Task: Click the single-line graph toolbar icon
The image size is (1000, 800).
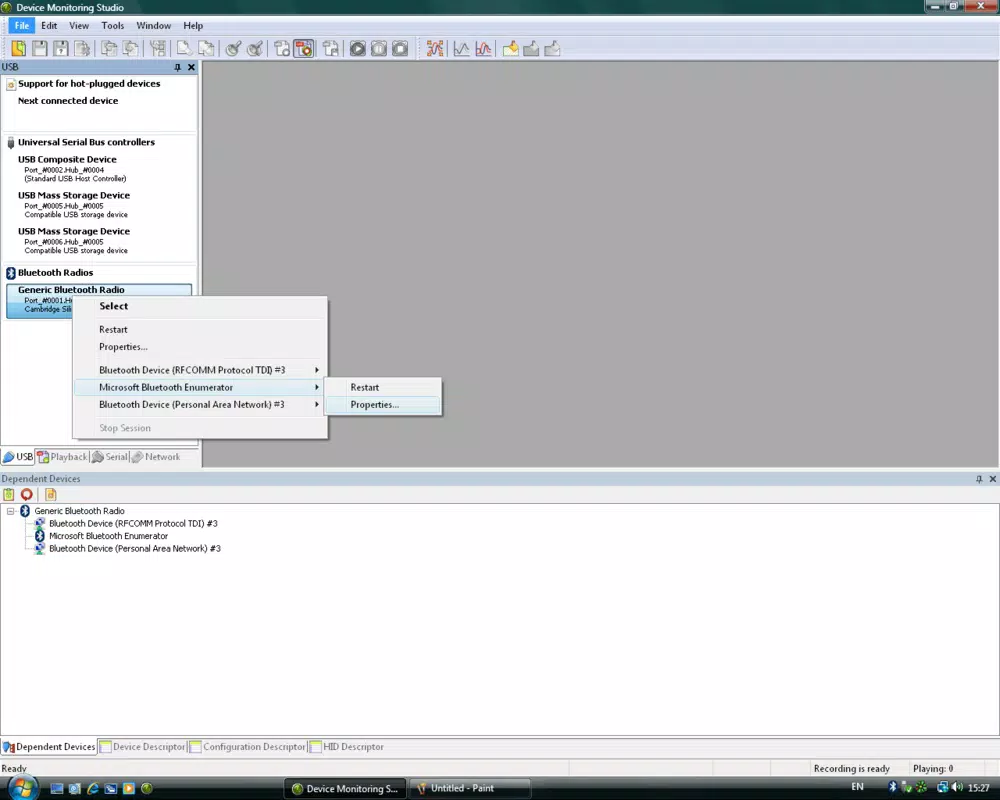Action: click(x=461, y=48)
